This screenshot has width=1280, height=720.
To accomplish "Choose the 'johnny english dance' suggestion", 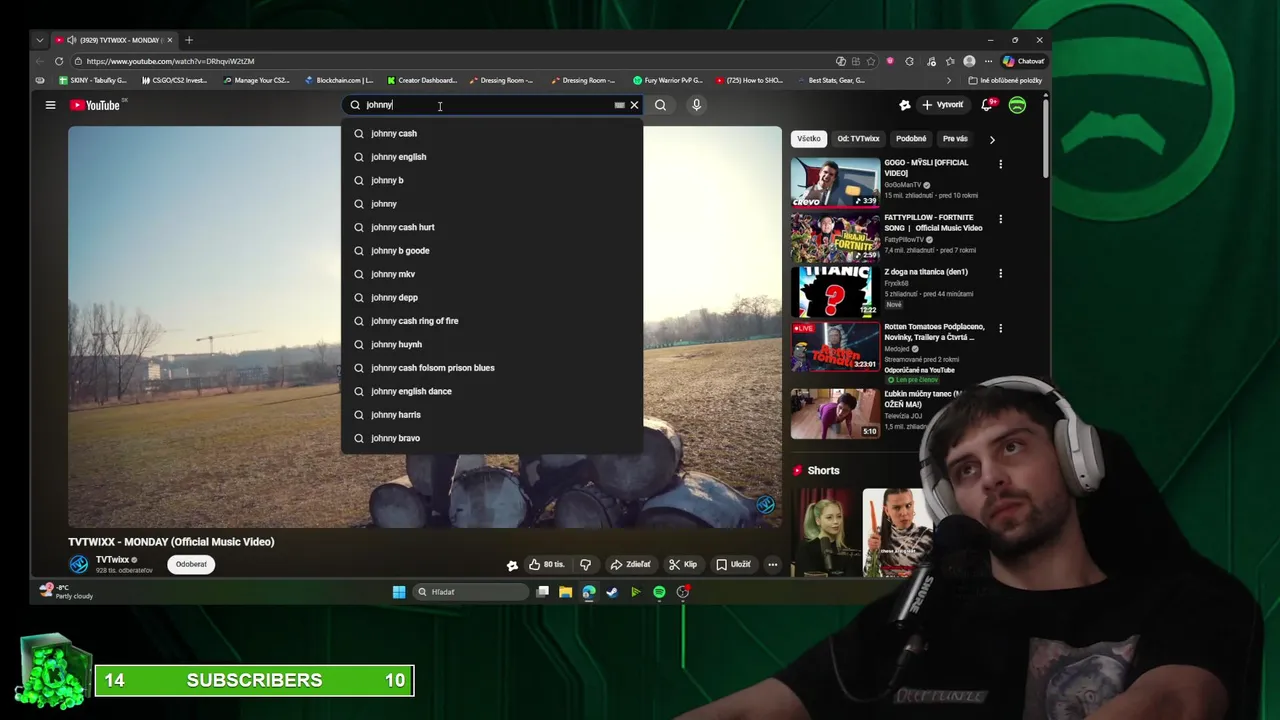I will [492, 391].
